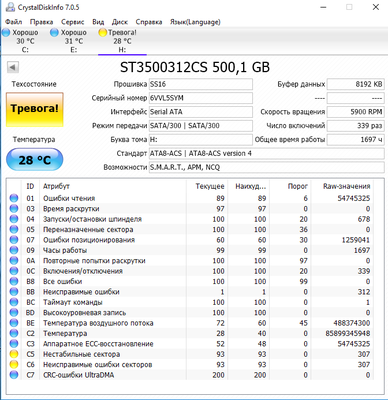Click yellow status dot for attribute C5

click(14, 354)
